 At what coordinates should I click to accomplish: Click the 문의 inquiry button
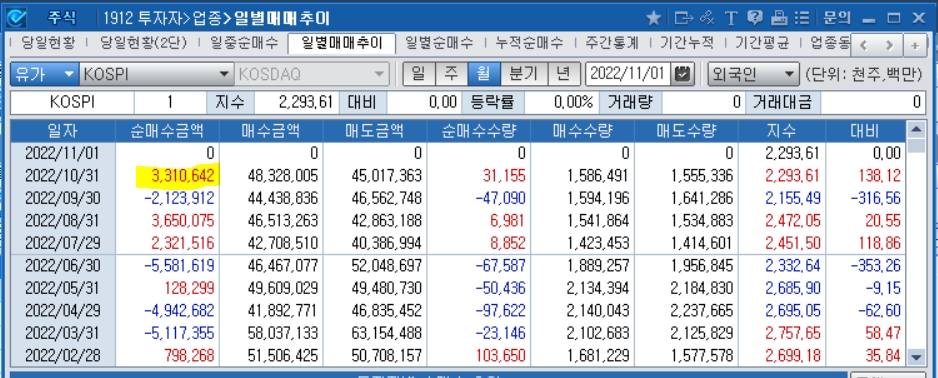(836, 19)
